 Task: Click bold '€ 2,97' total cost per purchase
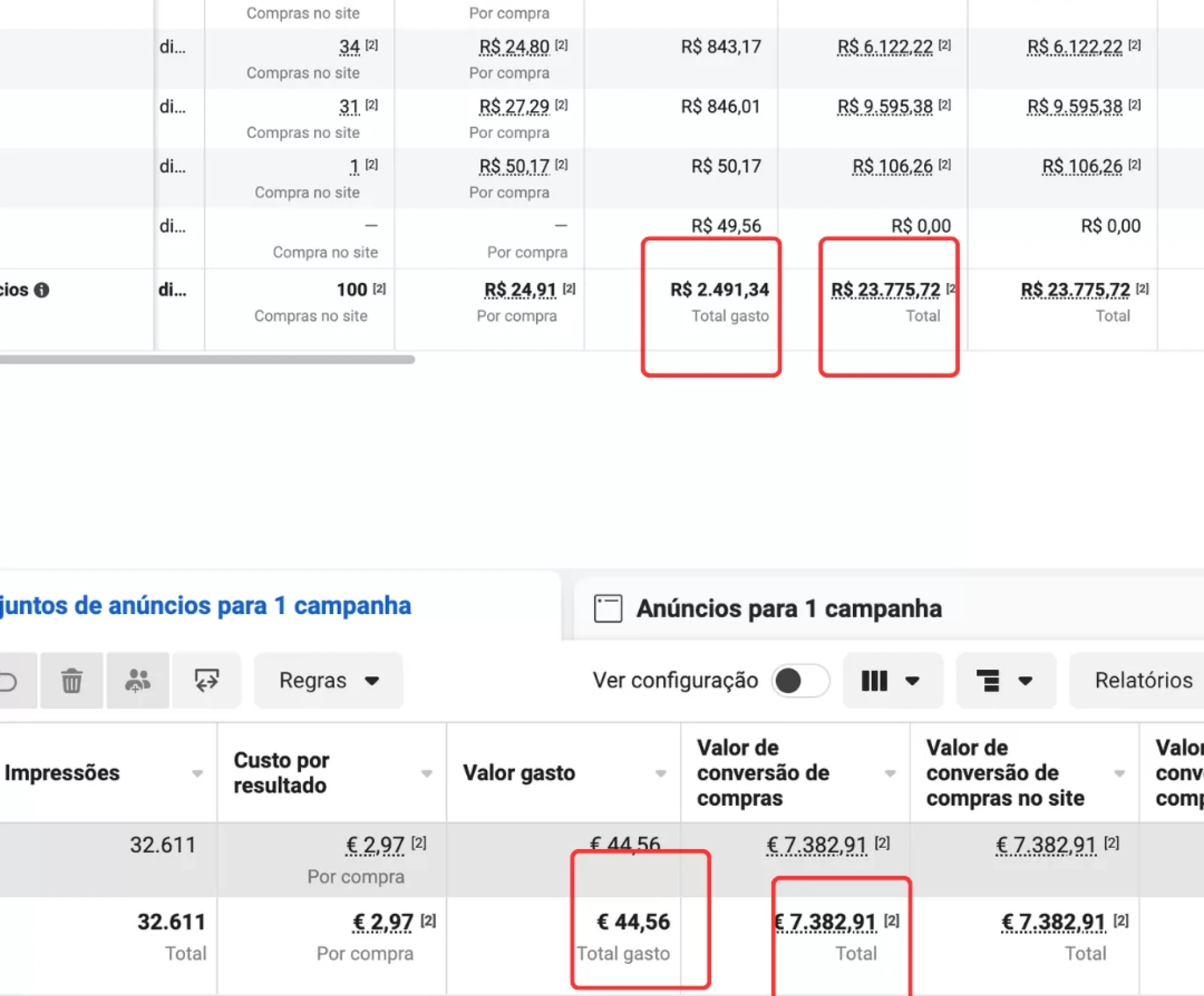383,922
